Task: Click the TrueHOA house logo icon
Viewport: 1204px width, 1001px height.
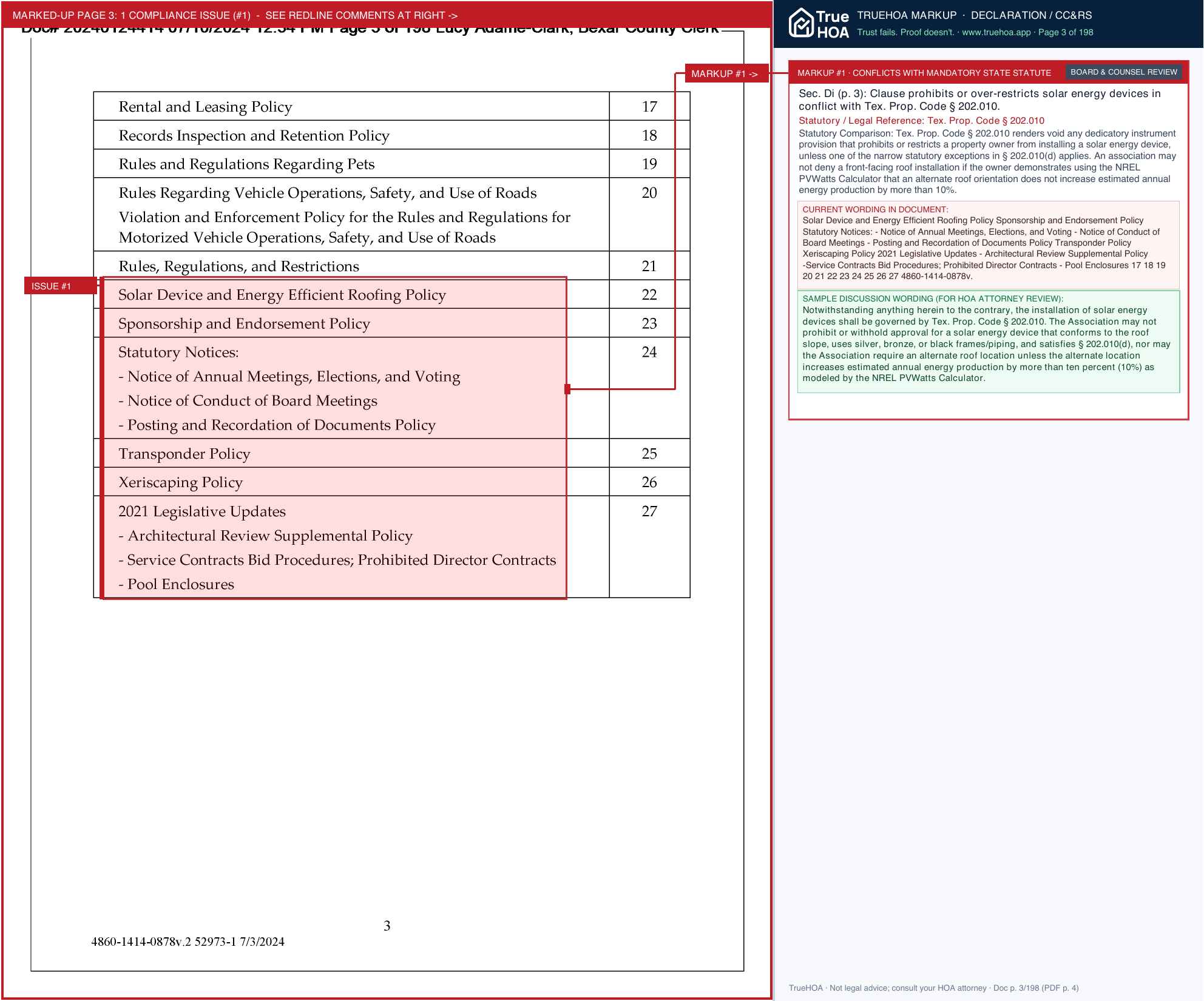Action: (x=801, y=23)
